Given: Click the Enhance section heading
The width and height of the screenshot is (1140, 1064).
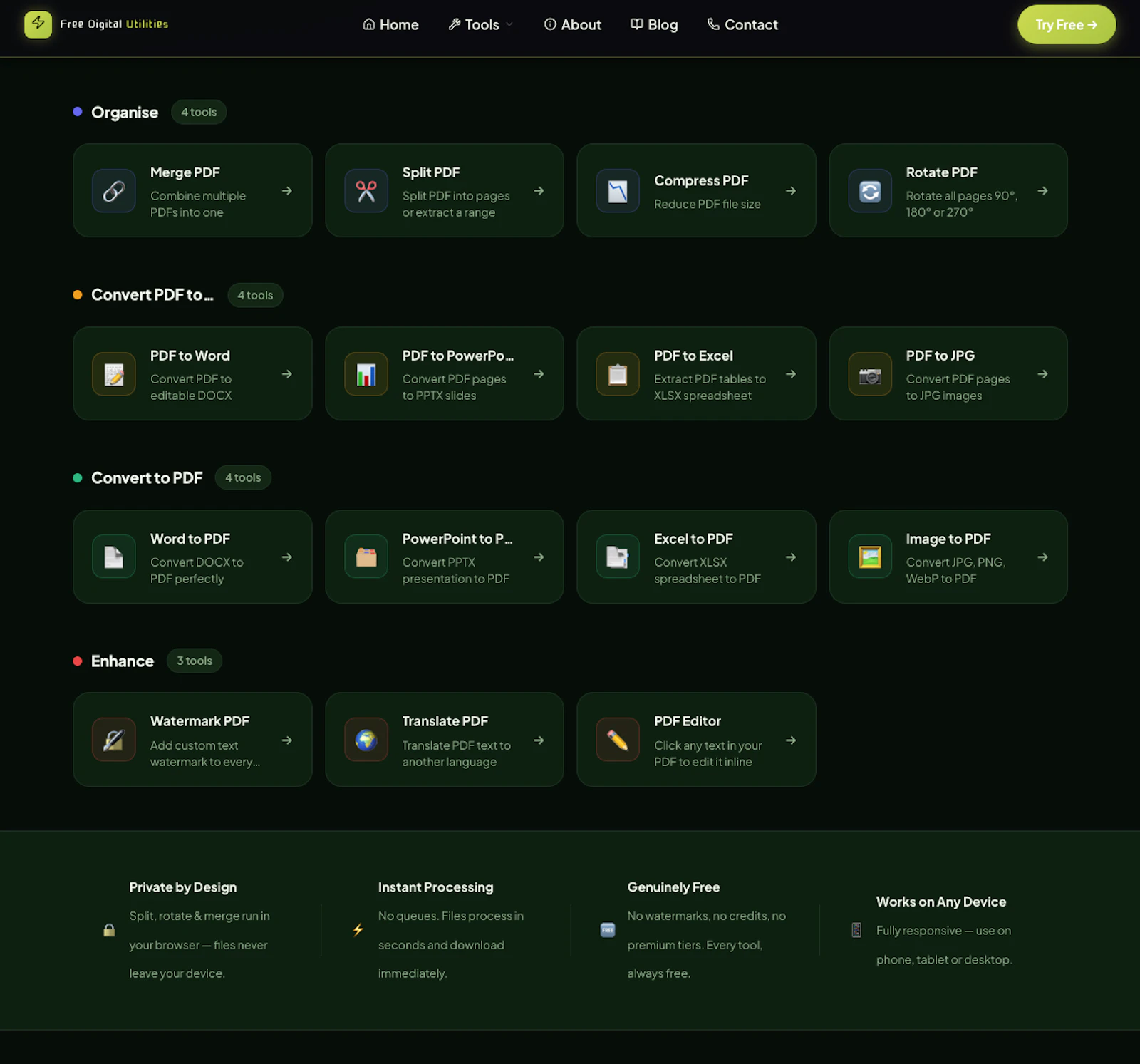Looking at the screenshot, I should (x=123, y=661).
